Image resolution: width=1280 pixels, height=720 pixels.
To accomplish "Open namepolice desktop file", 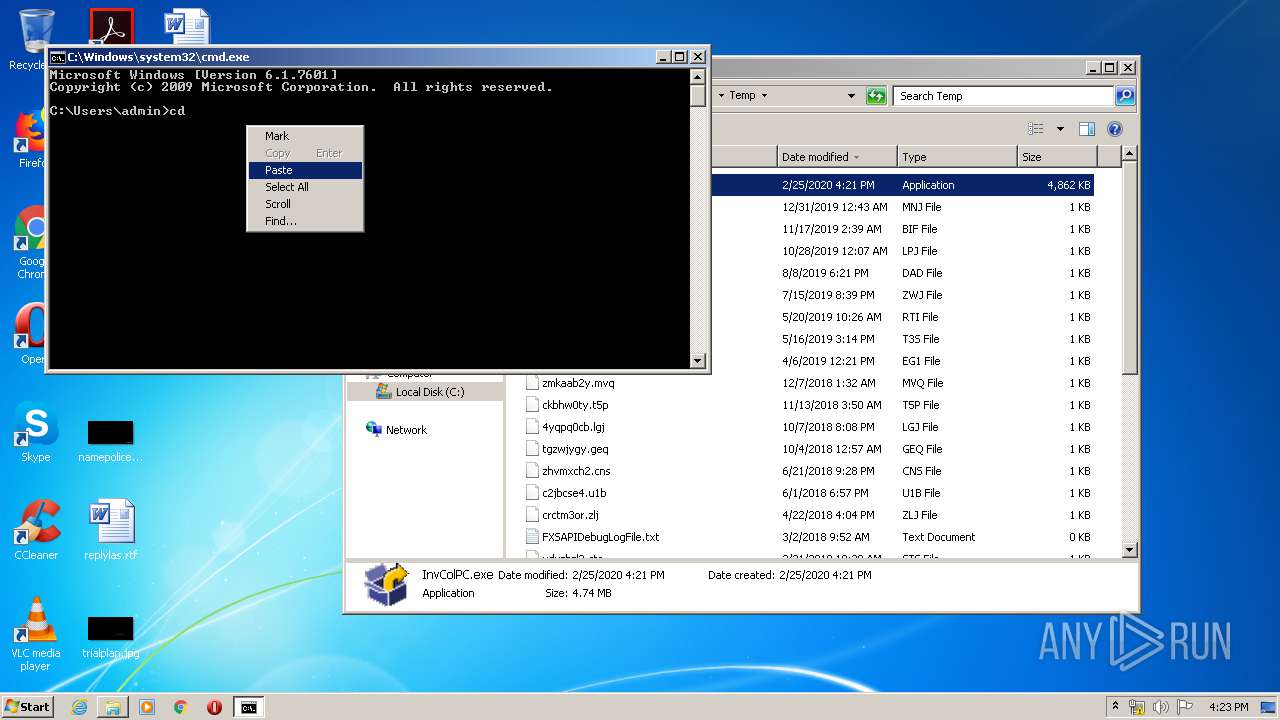I will [110, 441].
